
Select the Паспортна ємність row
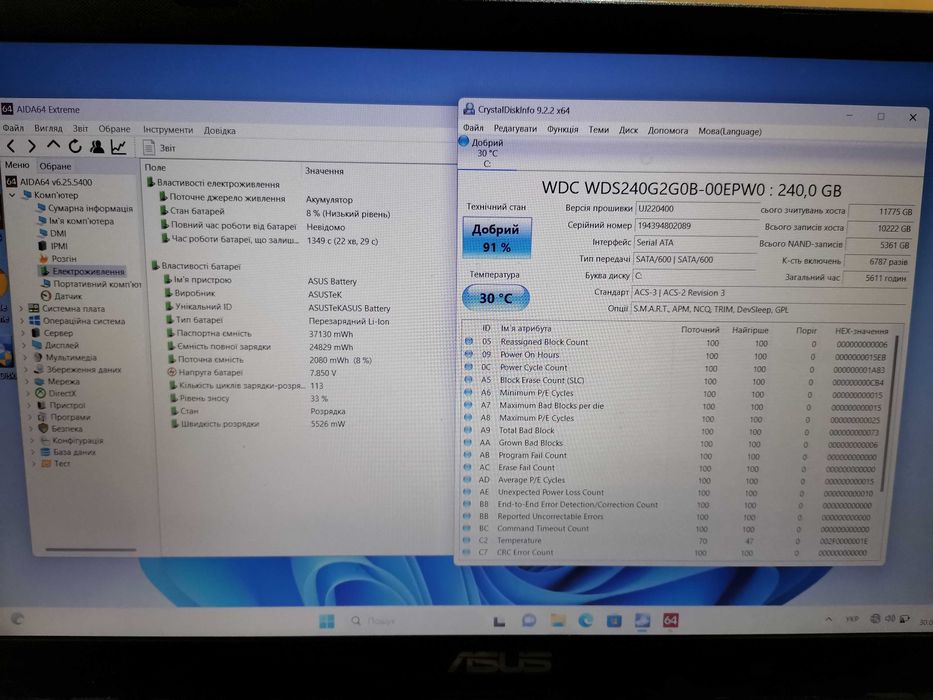[309, 334]
